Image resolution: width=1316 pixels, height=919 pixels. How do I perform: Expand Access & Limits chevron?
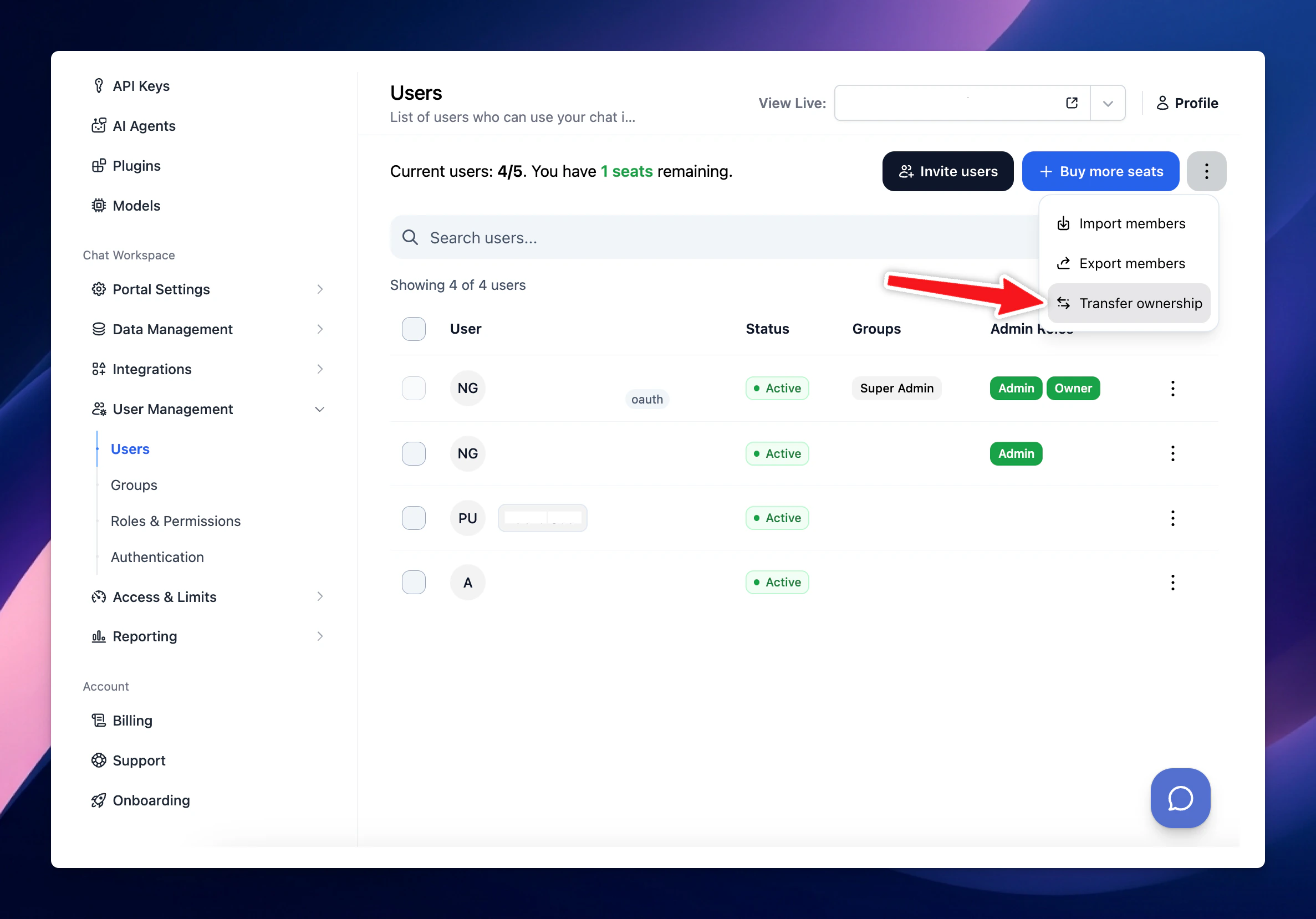(320, 596)
